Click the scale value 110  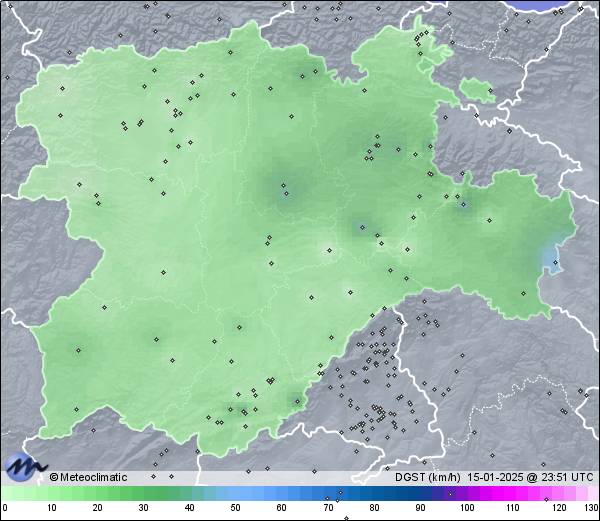point(513,508)
